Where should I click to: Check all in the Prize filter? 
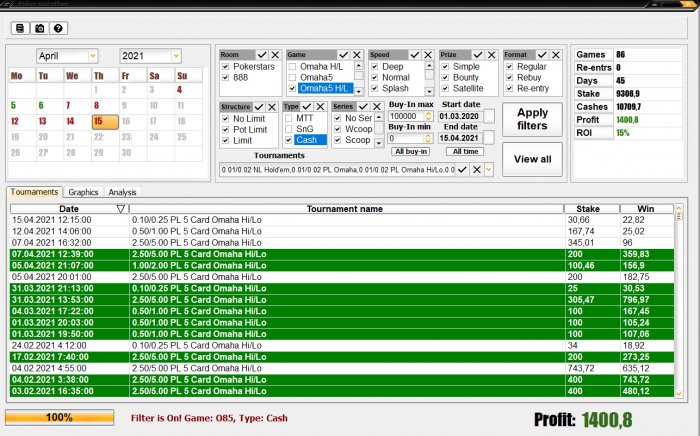[478, 55]
